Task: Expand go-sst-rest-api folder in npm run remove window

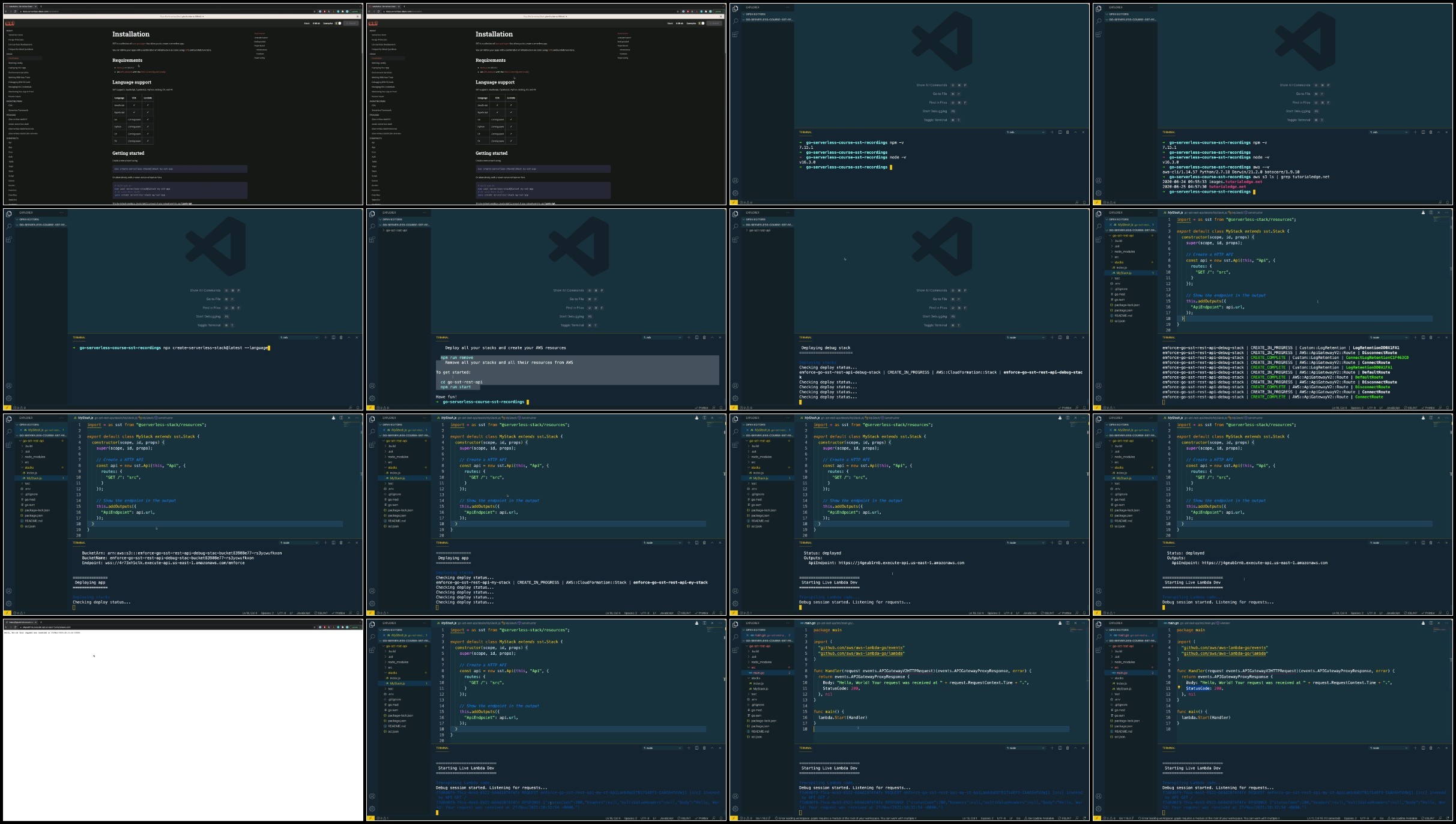Action: click(396, 230)
